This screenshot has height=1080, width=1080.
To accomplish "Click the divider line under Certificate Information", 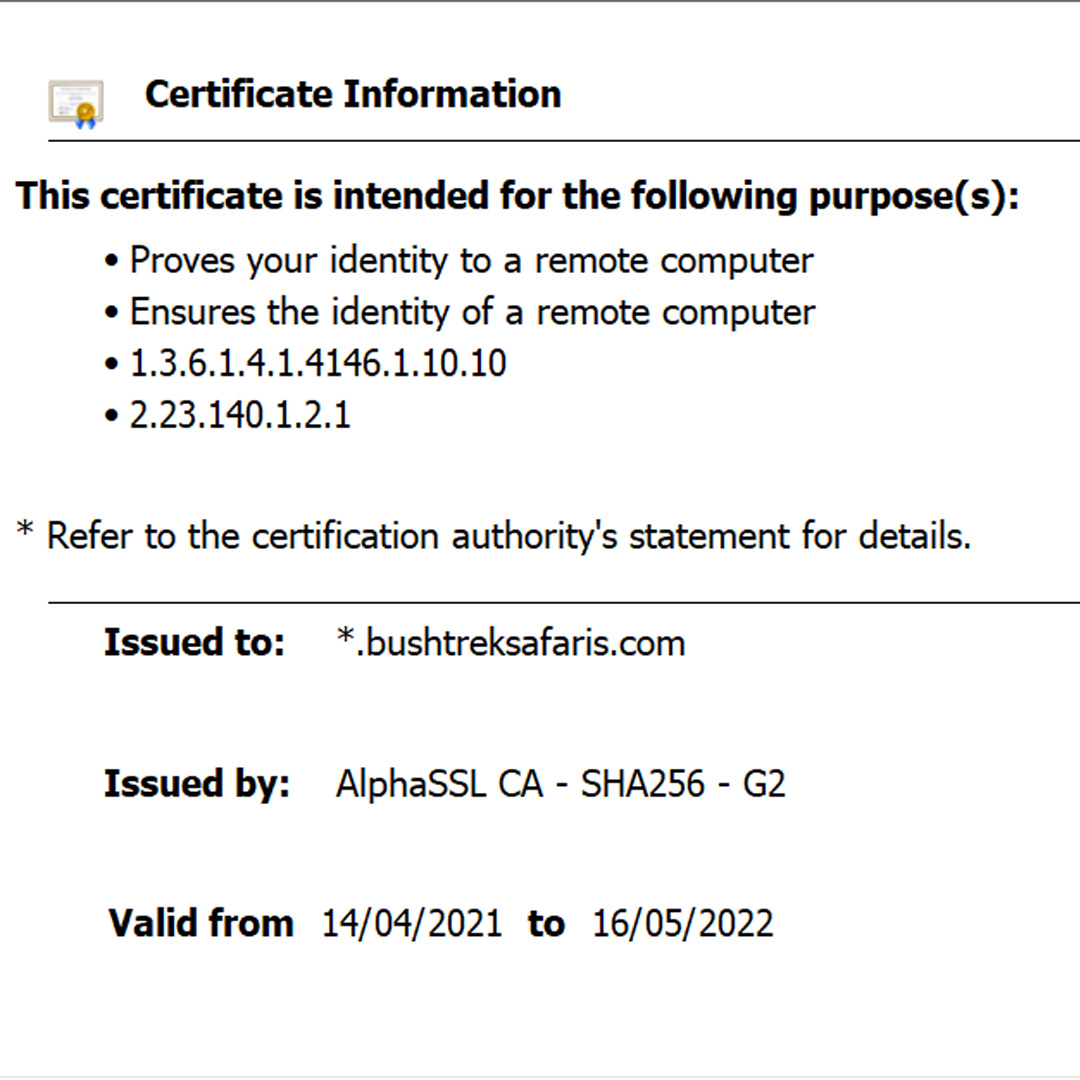I will pyautogui.click(x=563, y=141).
